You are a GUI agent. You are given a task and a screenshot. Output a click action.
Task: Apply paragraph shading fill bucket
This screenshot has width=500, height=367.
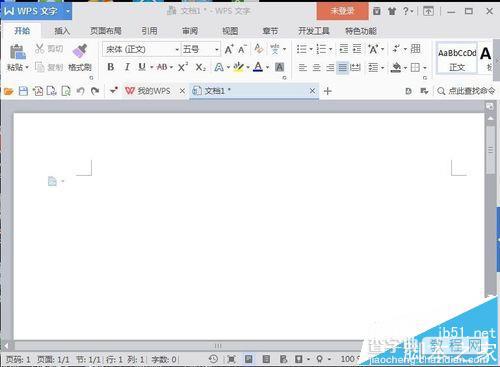(x=396, y=67)
